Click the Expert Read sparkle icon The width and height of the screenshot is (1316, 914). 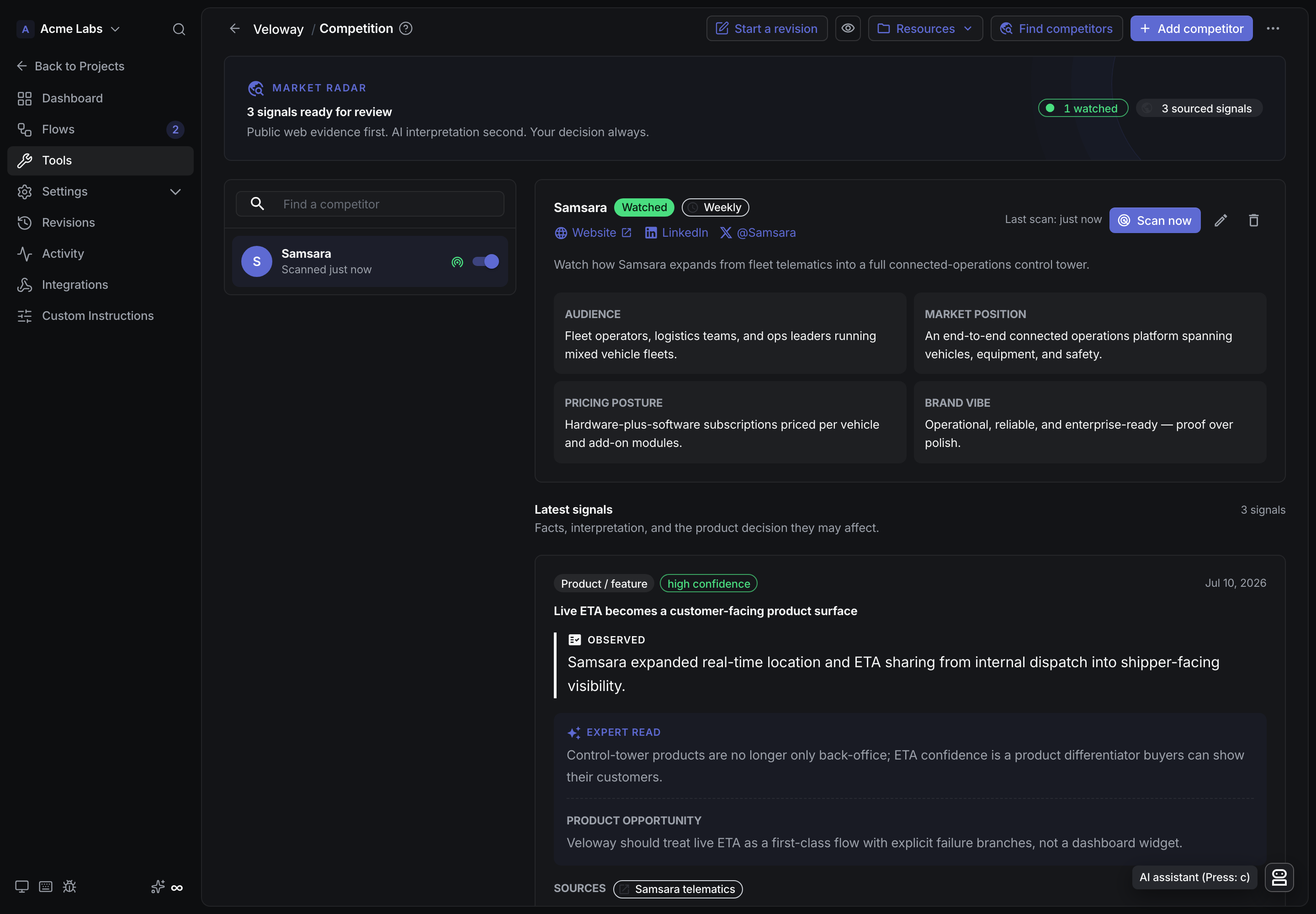[574, 733]
